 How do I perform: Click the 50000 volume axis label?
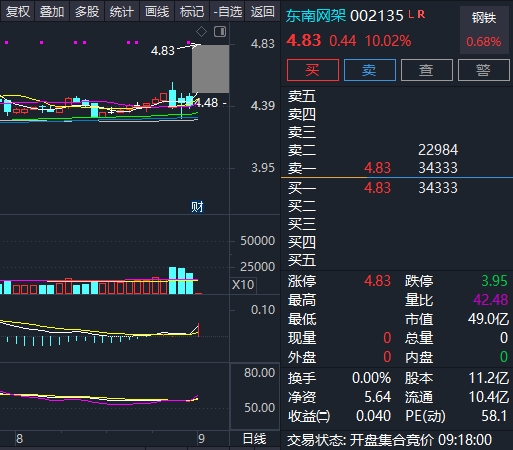pos(258,241)
